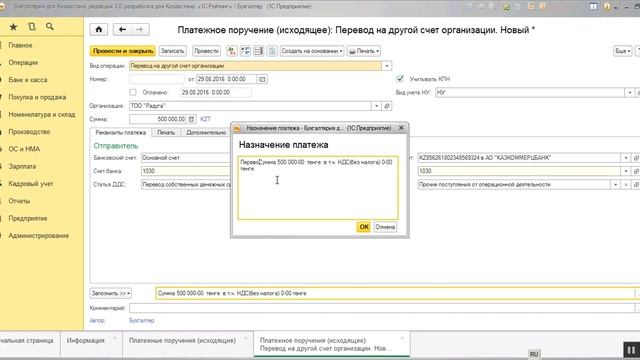This screenshot has width=640, height=360.
Task: Expand the recipient 1030 account dropdown
Action: [x=626, y=171]
